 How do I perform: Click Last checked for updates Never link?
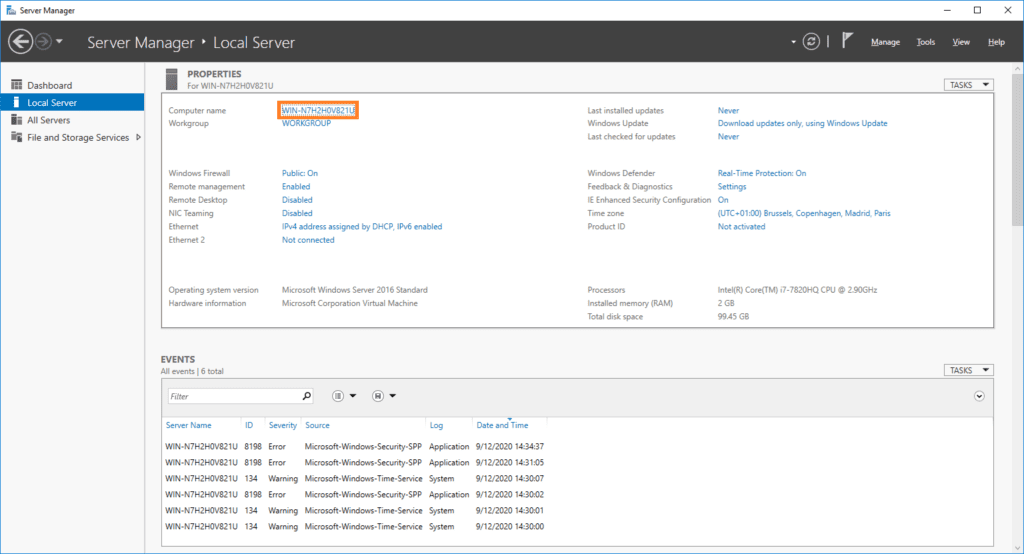pos(728,137)
